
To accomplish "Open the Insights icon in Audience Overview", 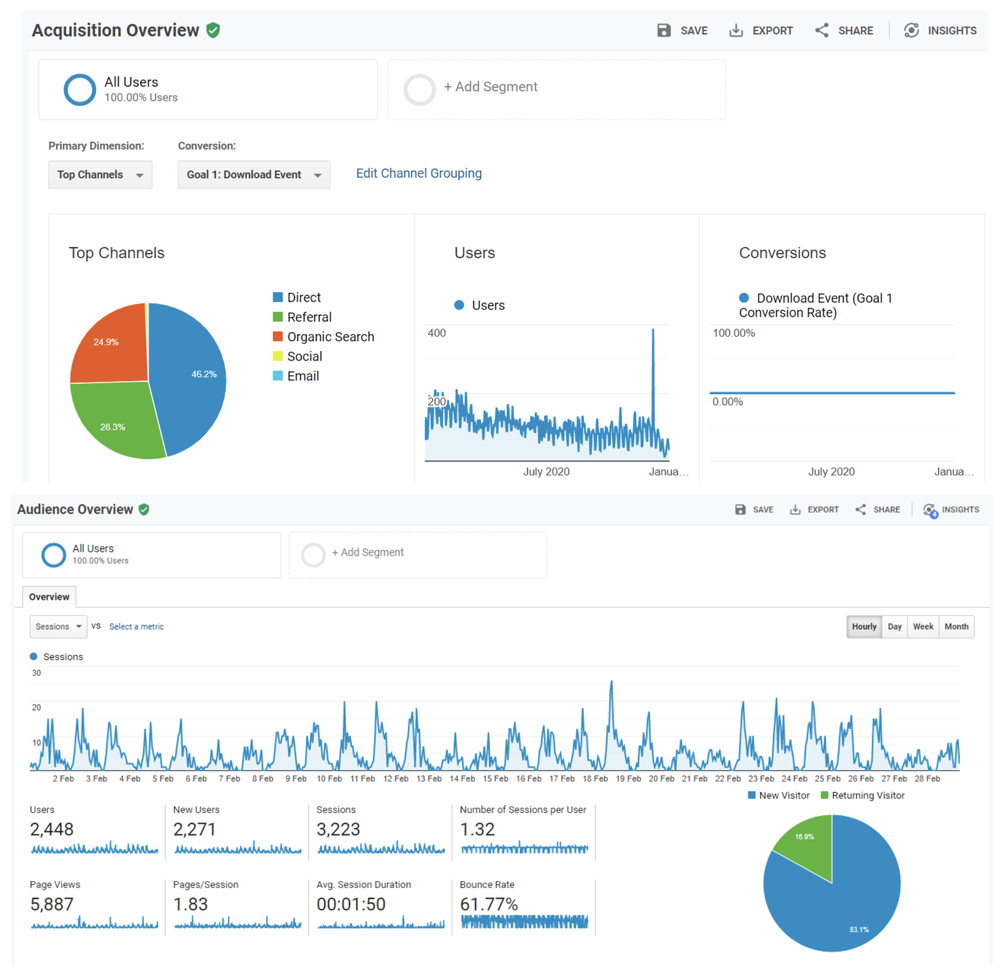I will tap(930, 510).
